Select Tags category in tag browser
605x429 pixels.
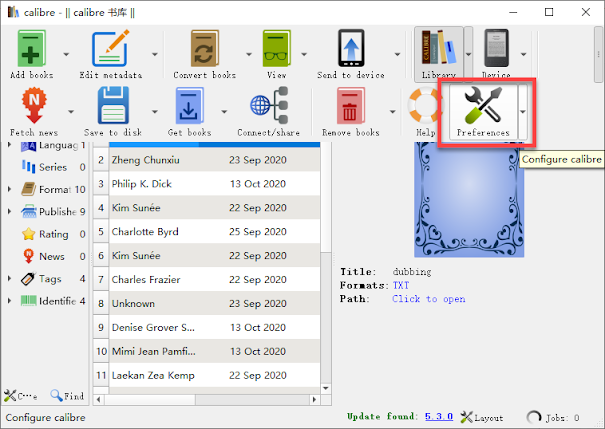click(x=53, y=279)
